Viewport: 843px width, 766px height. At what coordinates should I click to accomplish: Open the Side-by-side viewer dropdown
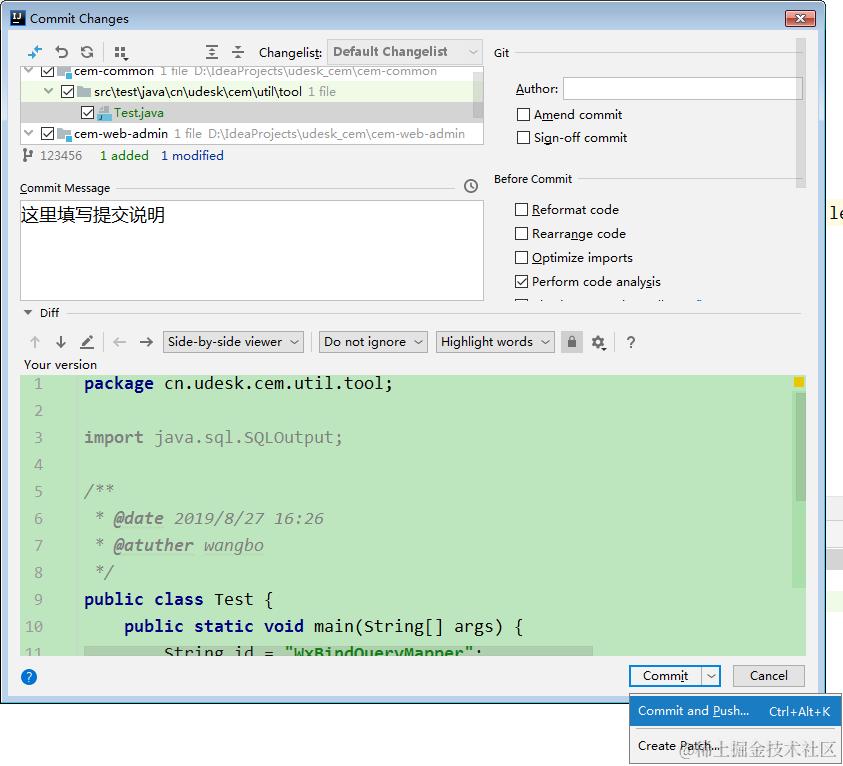pos(233,342)
